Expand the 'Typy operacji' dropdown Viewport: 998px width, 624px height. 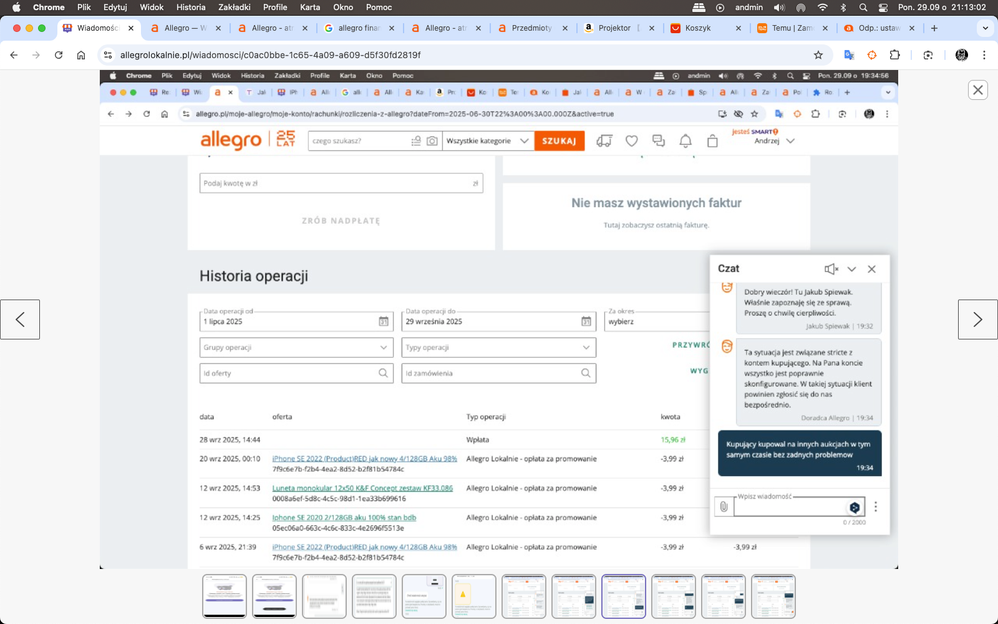(498, 348)
